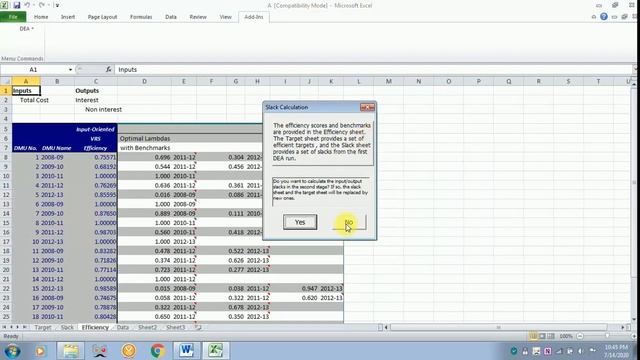This screenshot has height=360, width=640.
Task: Switch to Page Break Preview in the status bar
Action: [551, 336]
